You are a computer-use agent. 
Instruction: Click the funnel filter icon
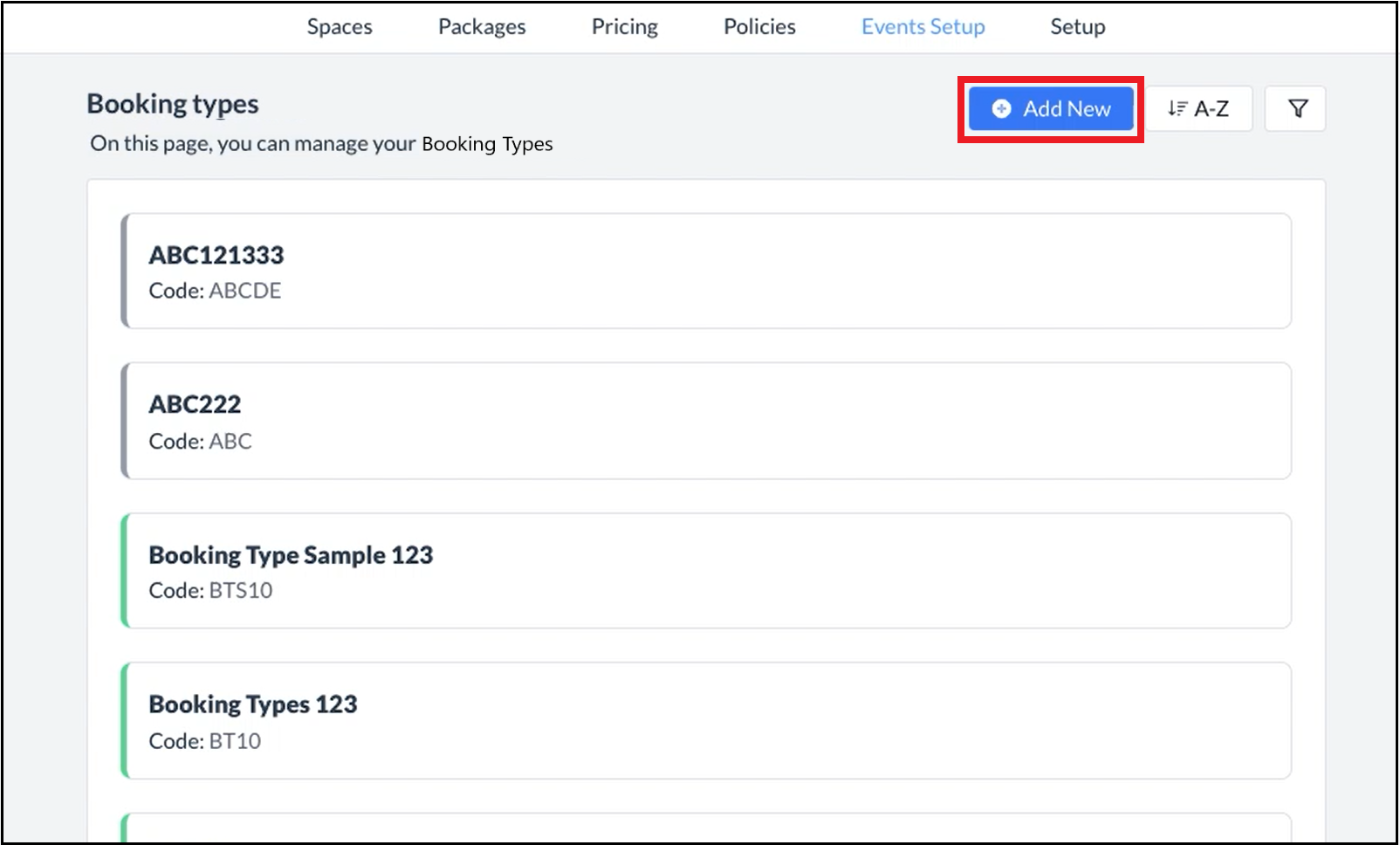point(1297,108)
